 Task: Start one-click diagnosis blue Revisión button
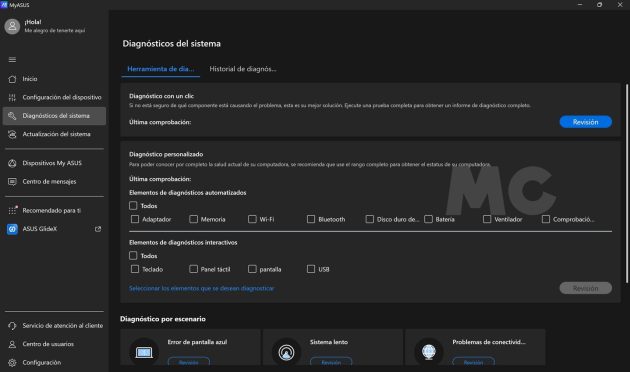pyautogui.click(x=585, y=122)
